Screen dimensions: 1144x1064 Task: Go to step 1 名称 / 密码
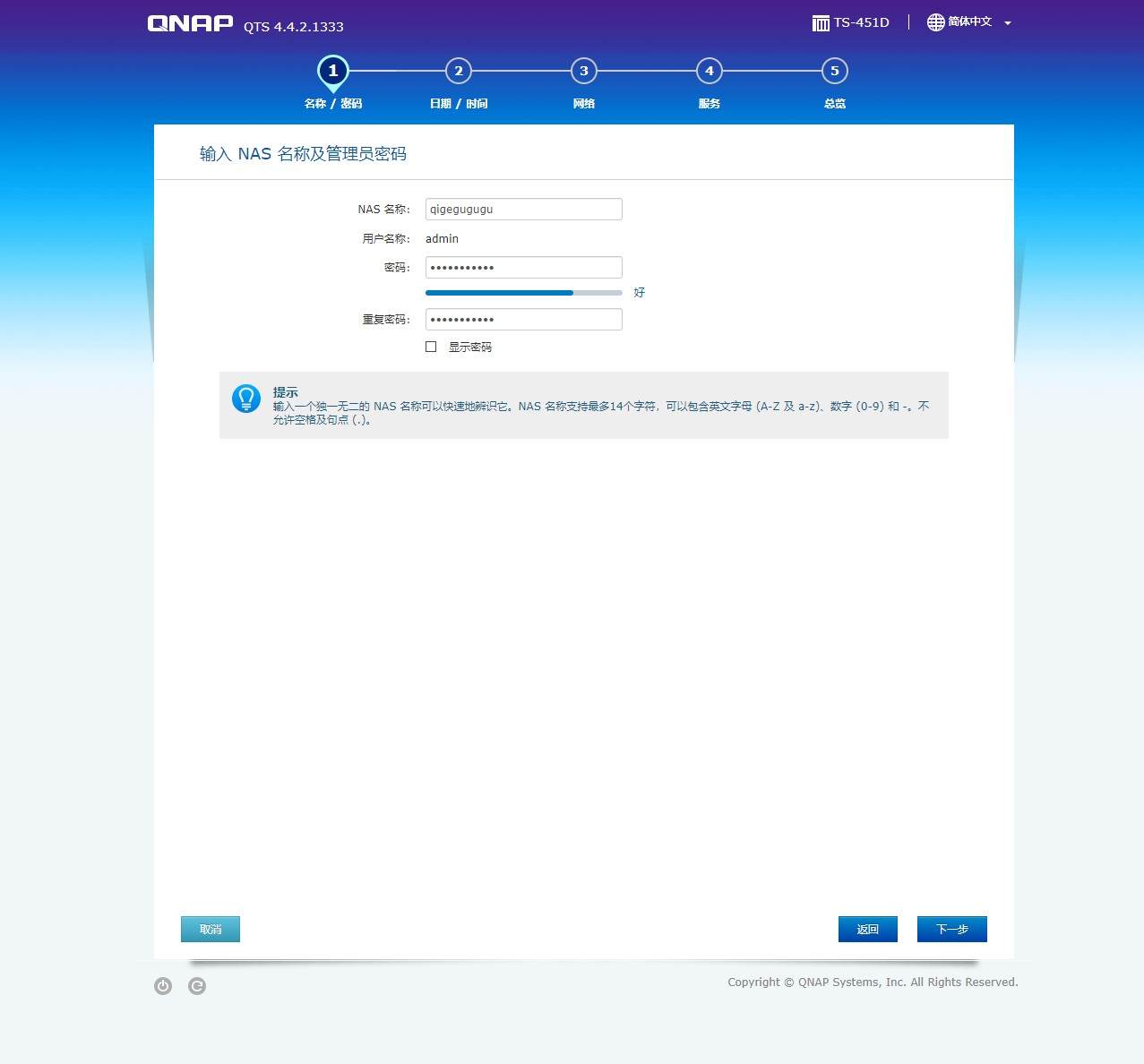333,82
